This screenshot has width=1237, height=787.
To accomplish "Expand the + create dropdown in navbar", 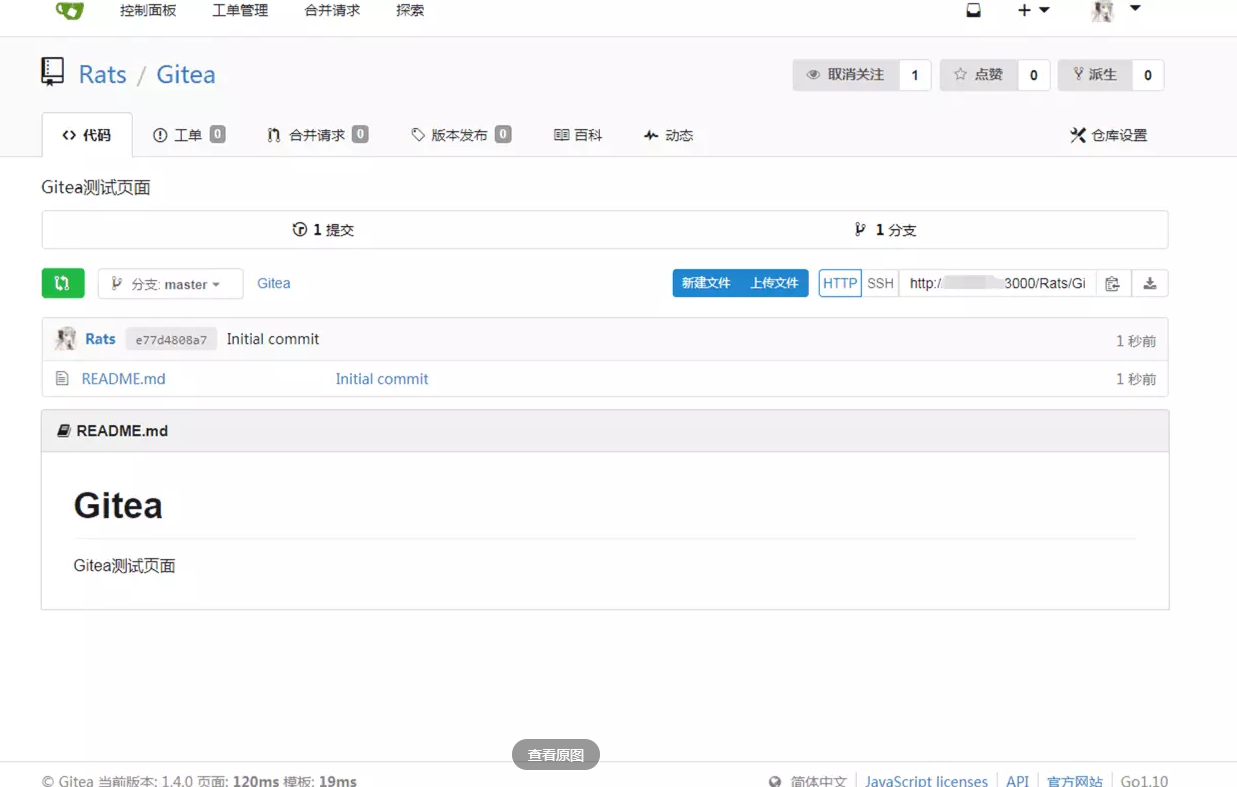I will tap(1031, 12).
